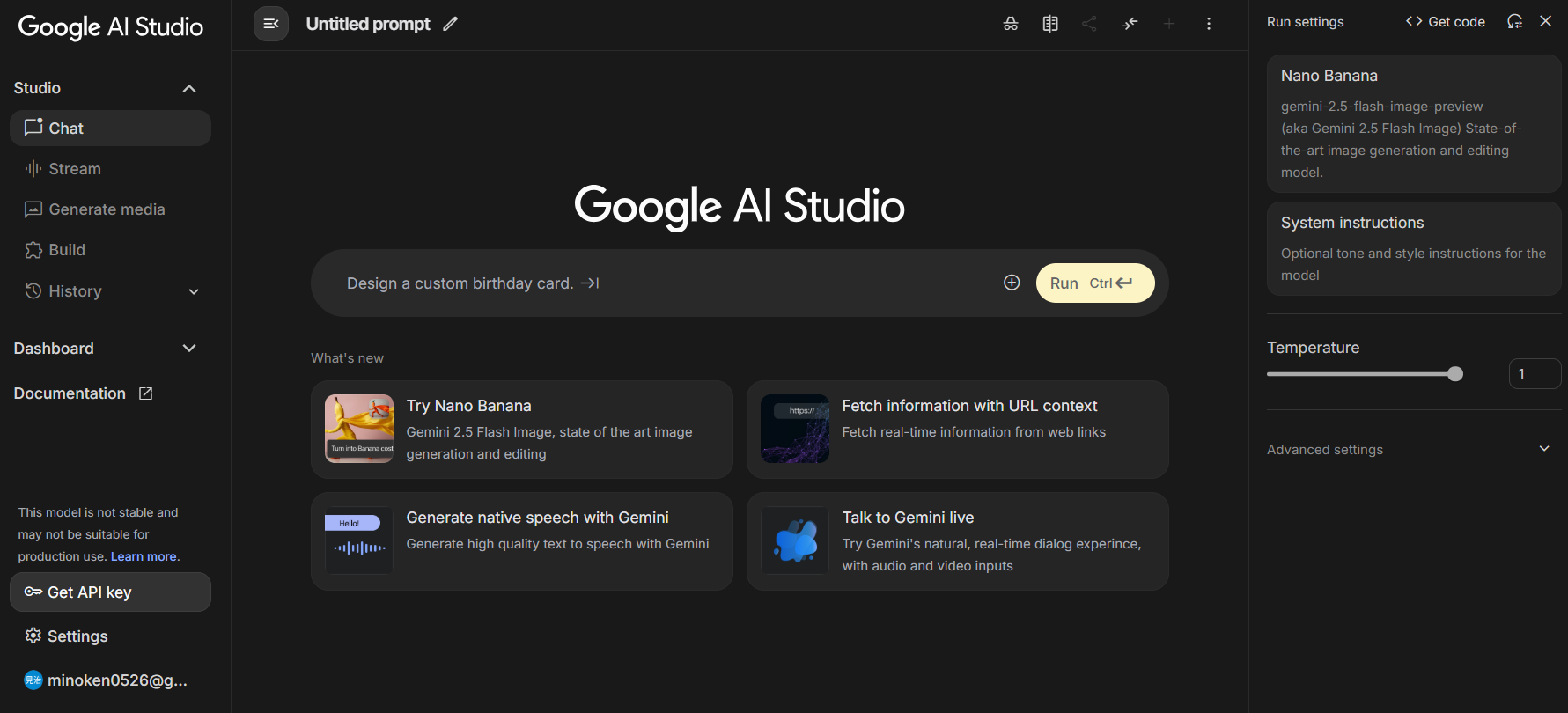Expand the Advanced settings chevron

[x=1544, y=449]
